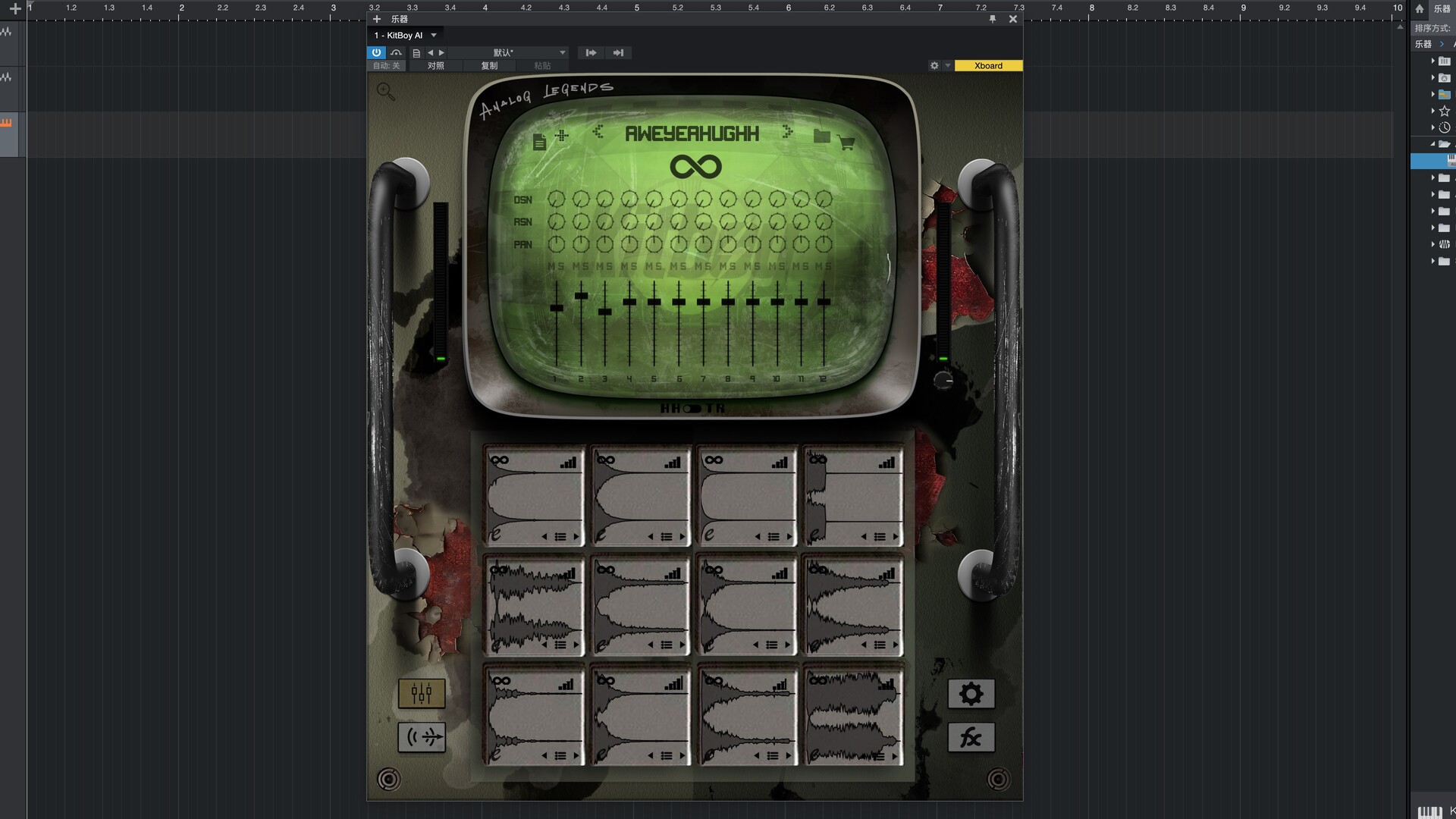
Task: Open the shopping cart store icon
Action: 846,143
